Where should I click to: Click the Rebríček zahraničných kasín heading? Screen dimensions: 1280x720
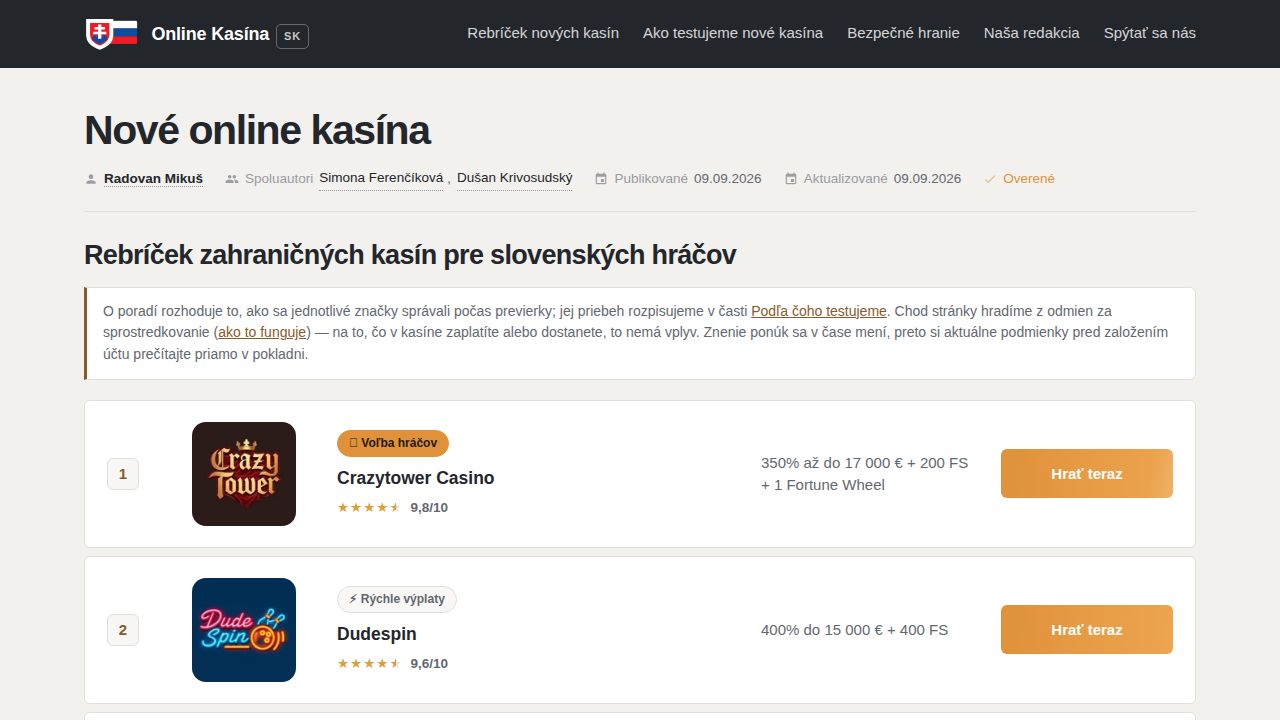(x=410, y=255)
